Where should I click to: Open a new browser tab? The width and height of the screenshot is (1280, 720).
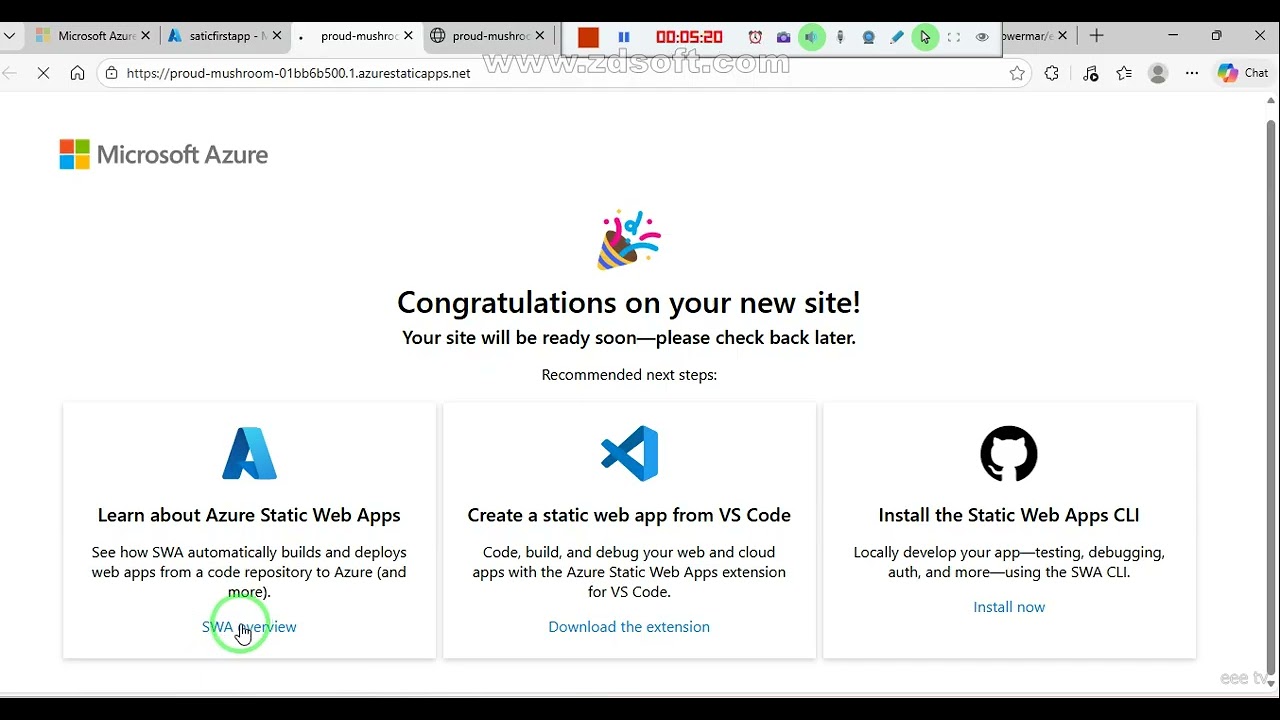click(x=1096, y=35)
